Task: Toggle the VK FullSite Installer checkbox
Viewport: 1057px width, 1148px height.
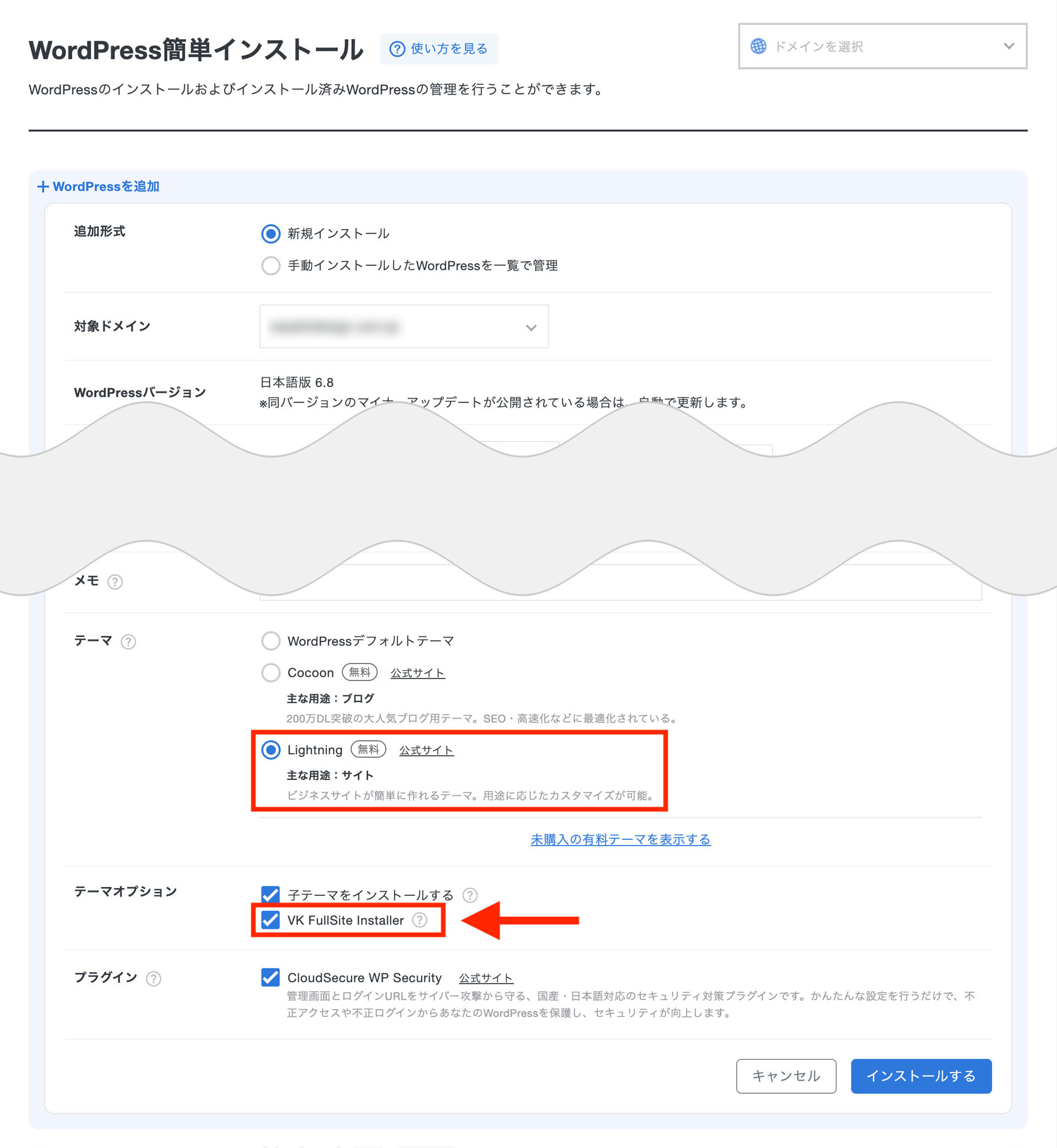Action: [x=270, y=920]
